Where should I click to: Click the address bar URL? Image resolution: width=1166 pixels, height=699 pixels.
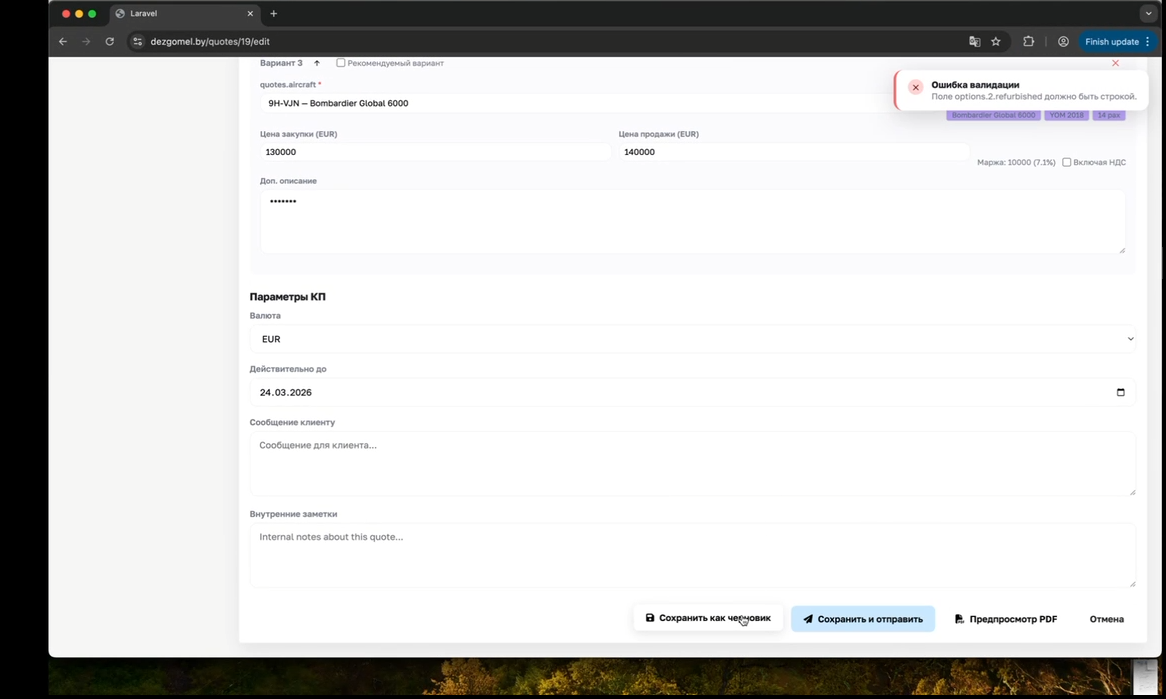click(x=210, y=42)
